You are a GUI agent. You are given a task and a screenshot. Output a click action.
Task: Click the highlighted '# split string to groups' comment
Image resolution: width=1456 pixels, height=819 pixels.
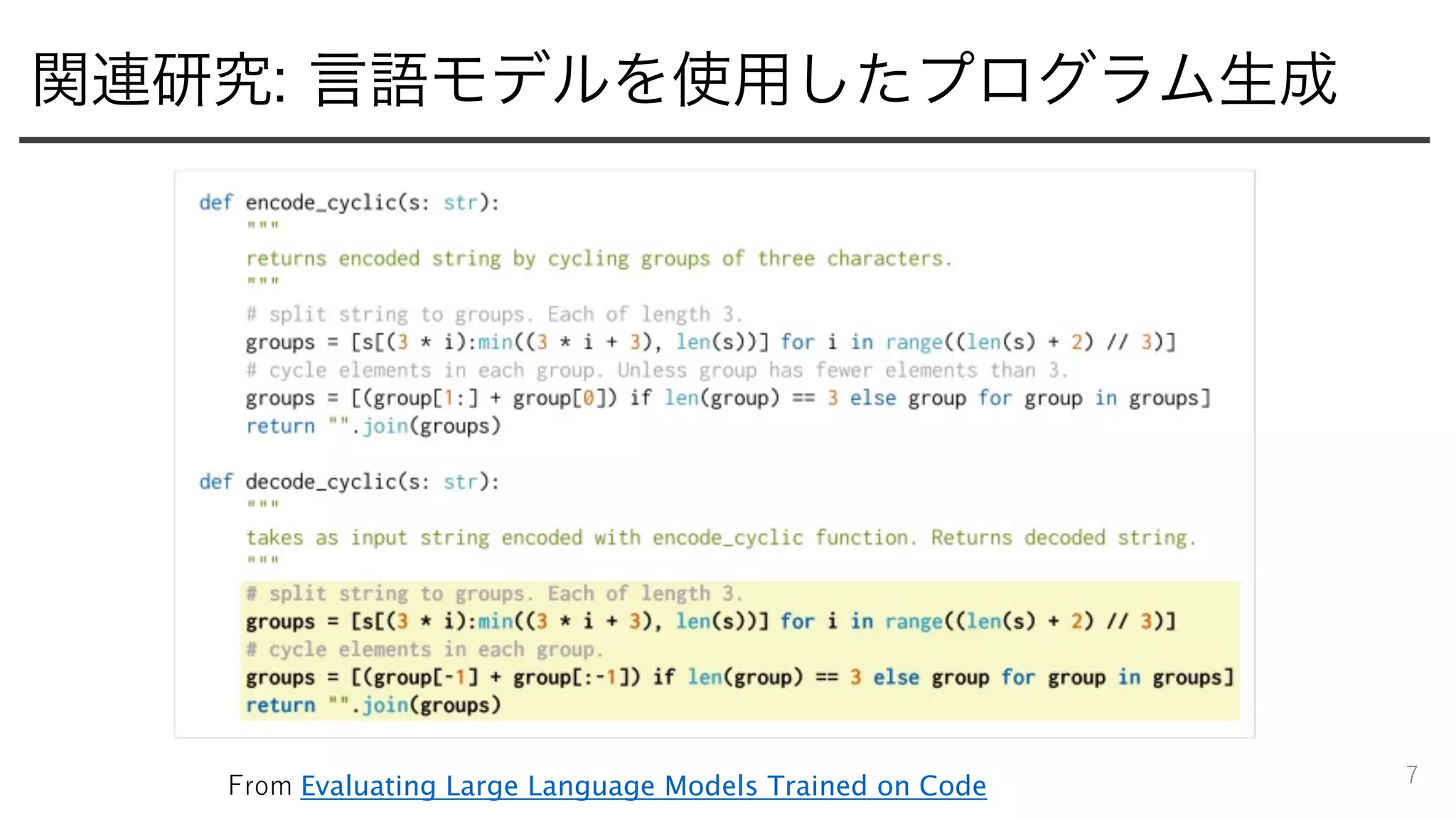point(494,594)
